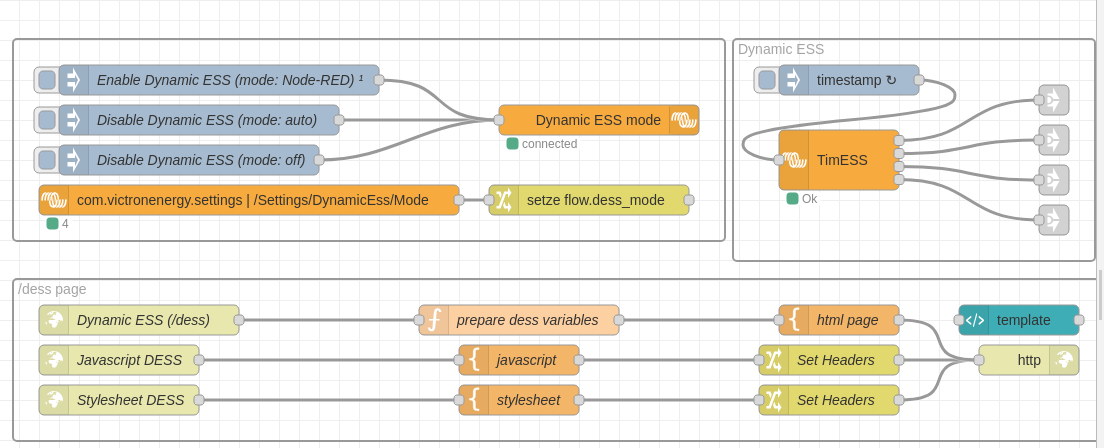Select html page node label
Image resolution: width=1104 pixels, height=448 pixels.
point(847,320)
